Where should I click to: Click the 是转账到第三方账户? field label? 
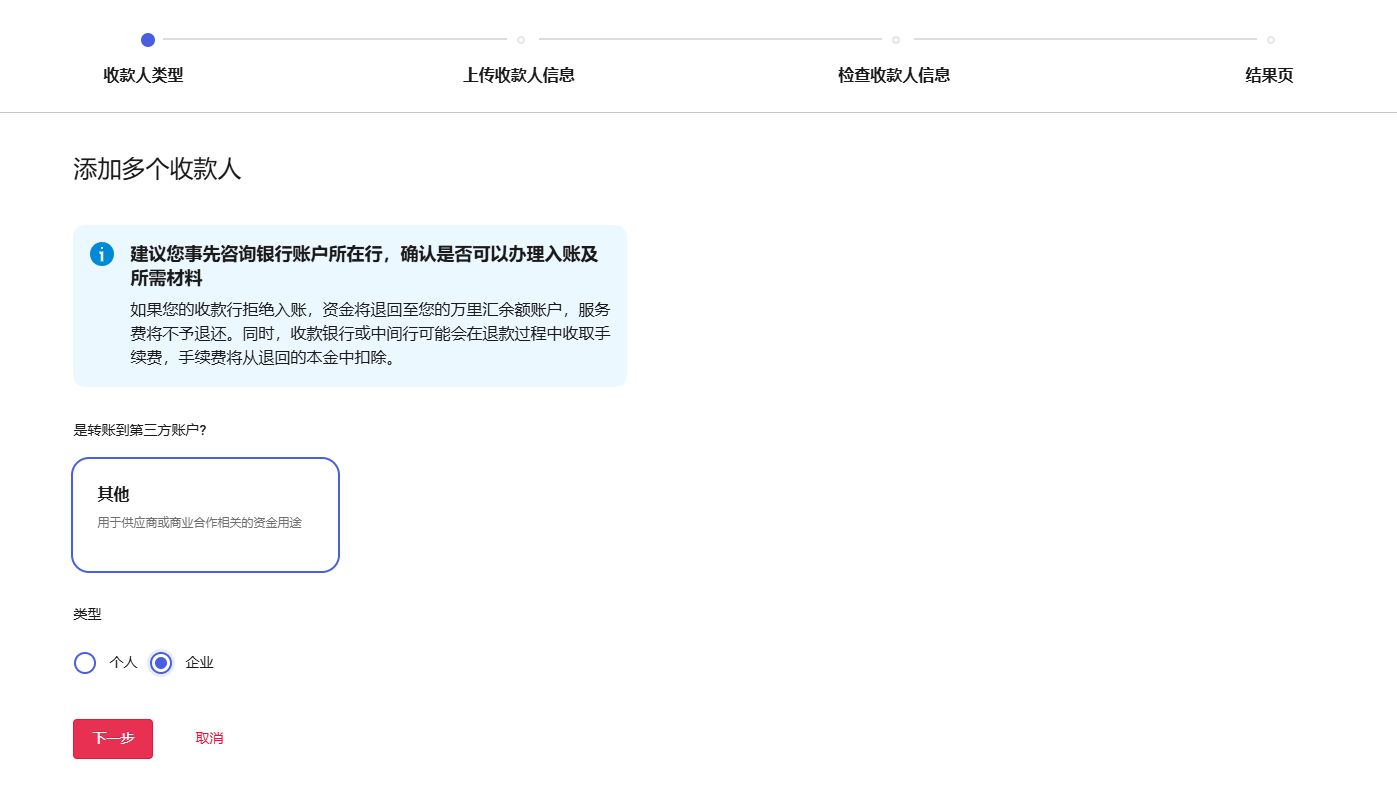click(x=140, y=430)
